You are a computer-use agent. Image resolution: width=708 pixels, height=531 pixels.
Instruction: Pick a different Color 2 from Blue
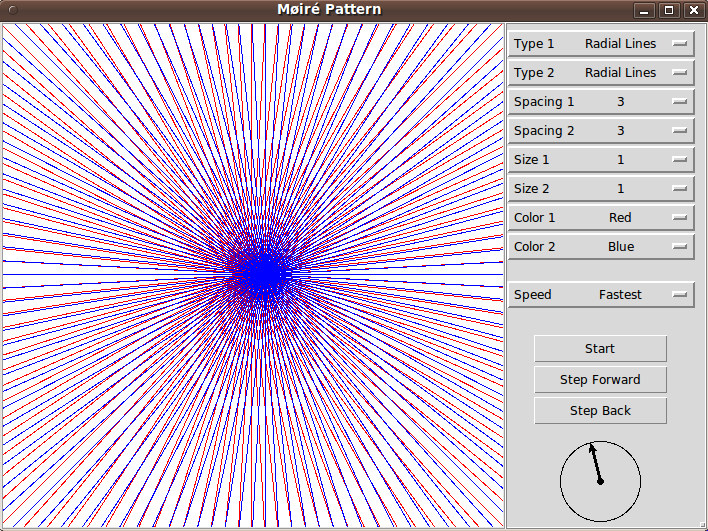pos(601,247)
